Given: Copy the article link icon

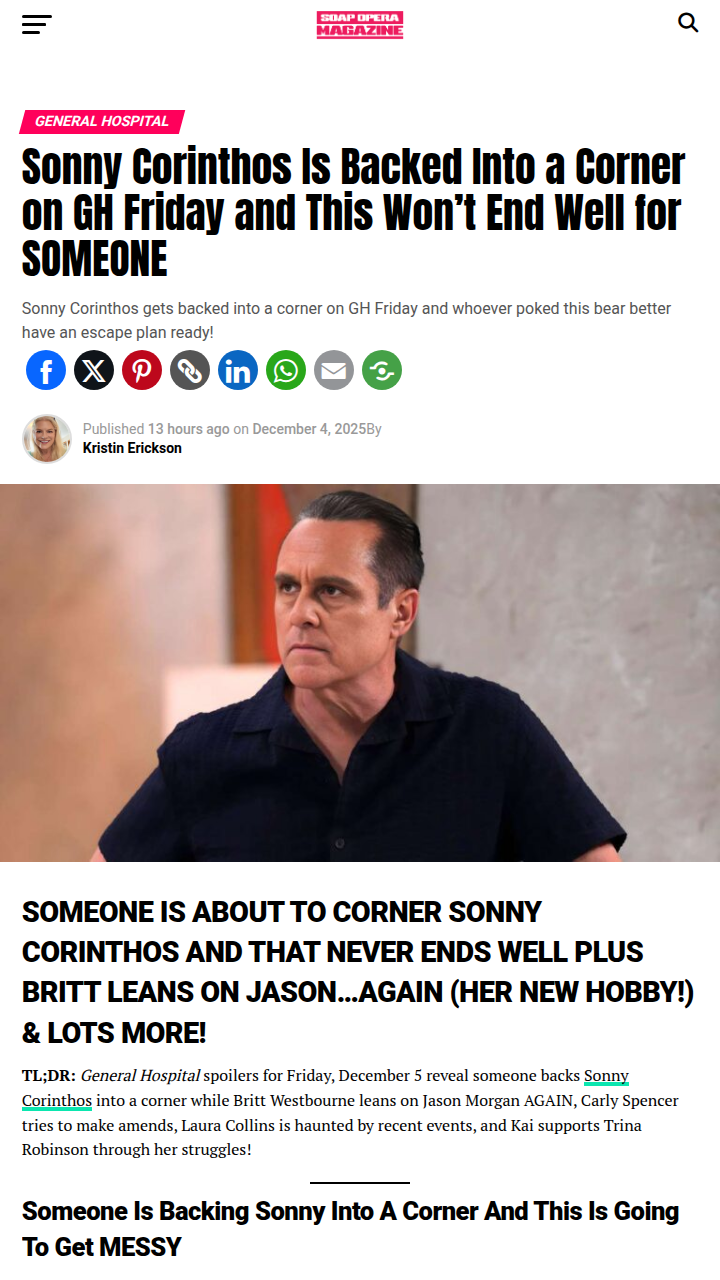Looking at the screenshot, I should 190,370.
